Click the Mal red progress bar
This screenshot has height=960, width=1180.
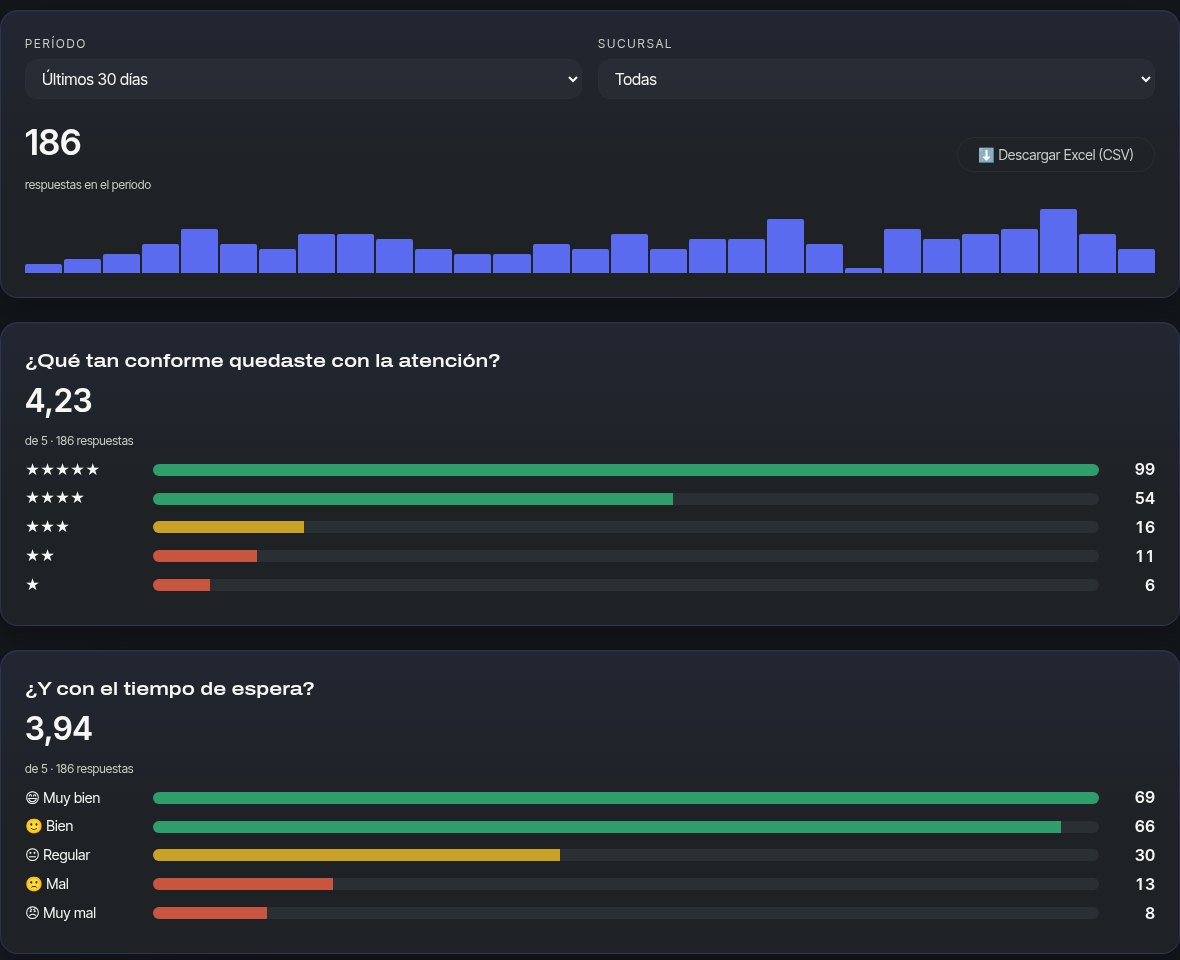(x=242, y=884)
